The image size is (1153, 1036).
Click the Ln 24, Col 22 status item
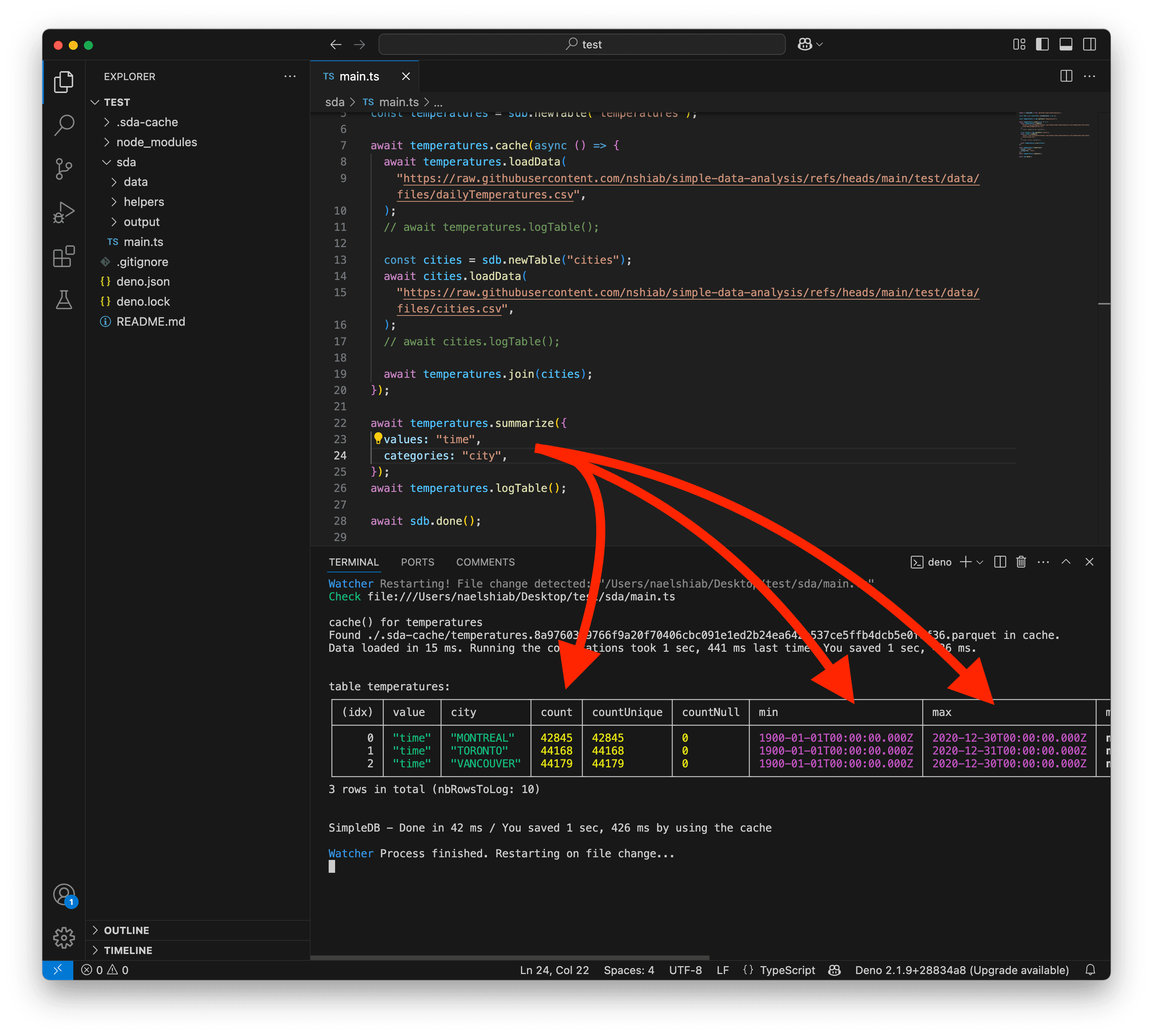[554, 970]
